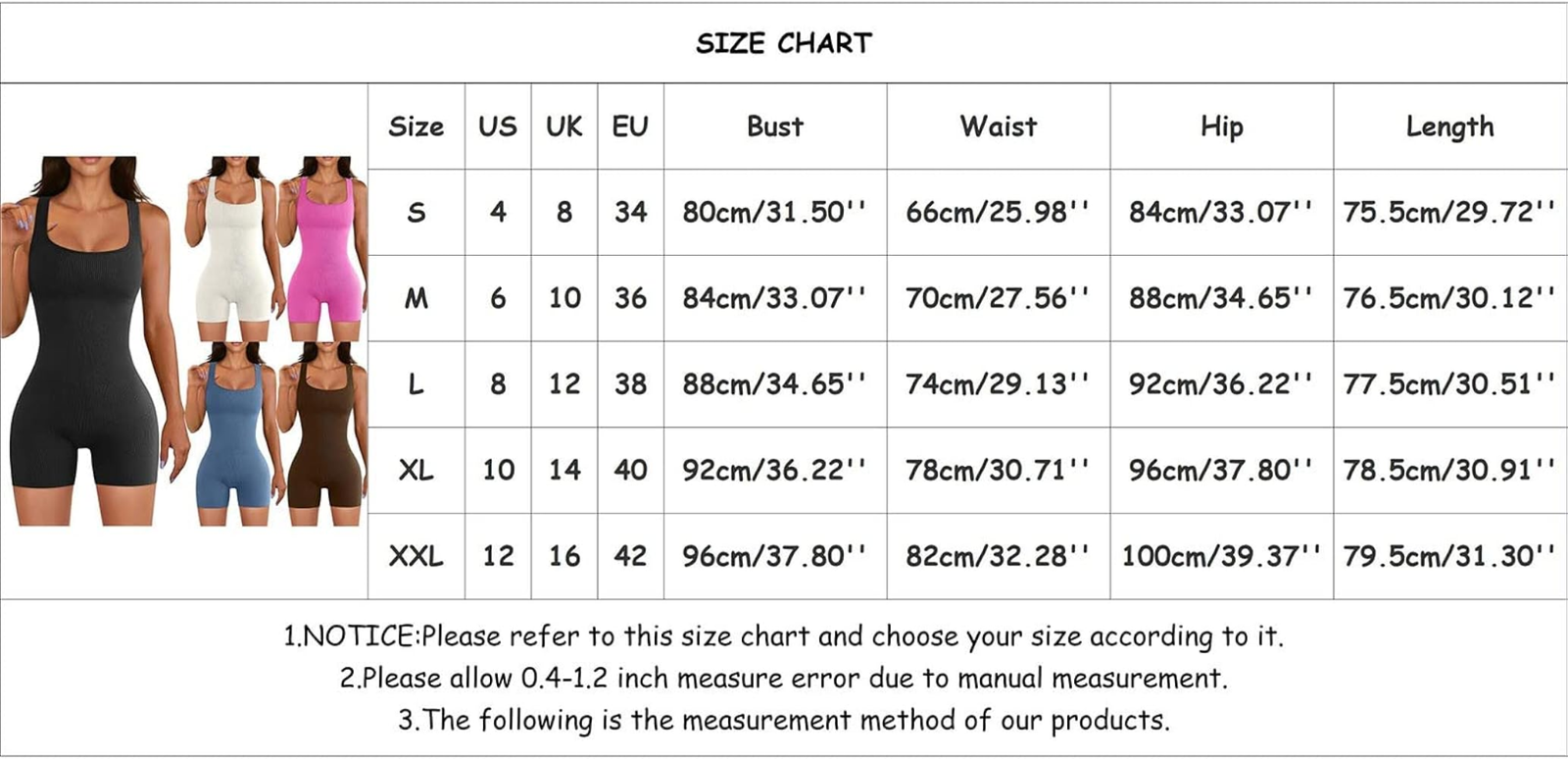Select the XXL size row label
This screenshot has height=759, width=1568.
416,556
